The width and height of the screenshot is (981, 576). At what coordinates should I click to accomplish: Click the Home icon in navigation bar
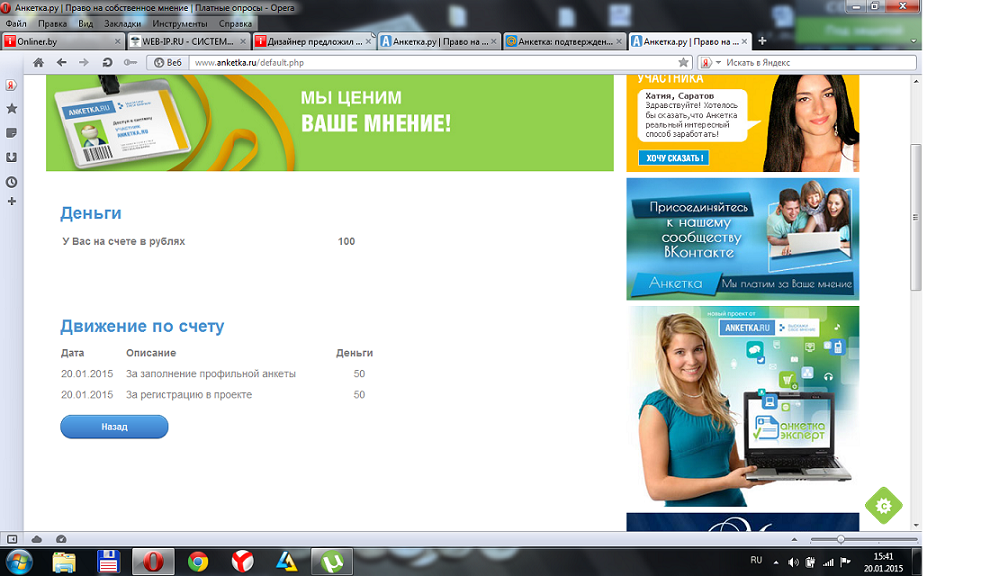click(38, 63)
